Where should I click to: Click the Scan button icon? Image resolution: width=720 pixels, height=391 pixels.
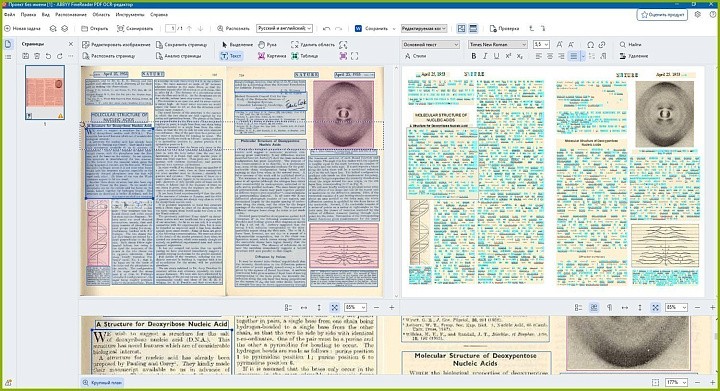coord(120,28)
